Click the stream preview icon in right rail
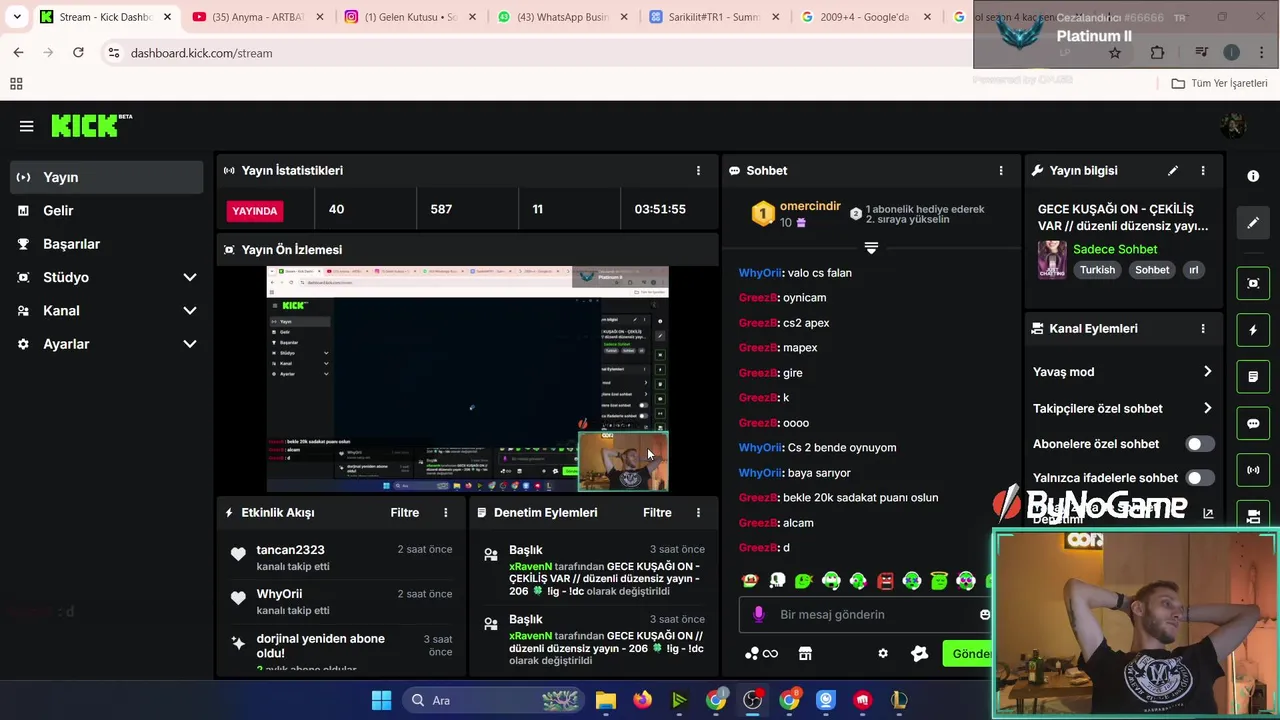 pyautogui.click(x=1253, y=283)
